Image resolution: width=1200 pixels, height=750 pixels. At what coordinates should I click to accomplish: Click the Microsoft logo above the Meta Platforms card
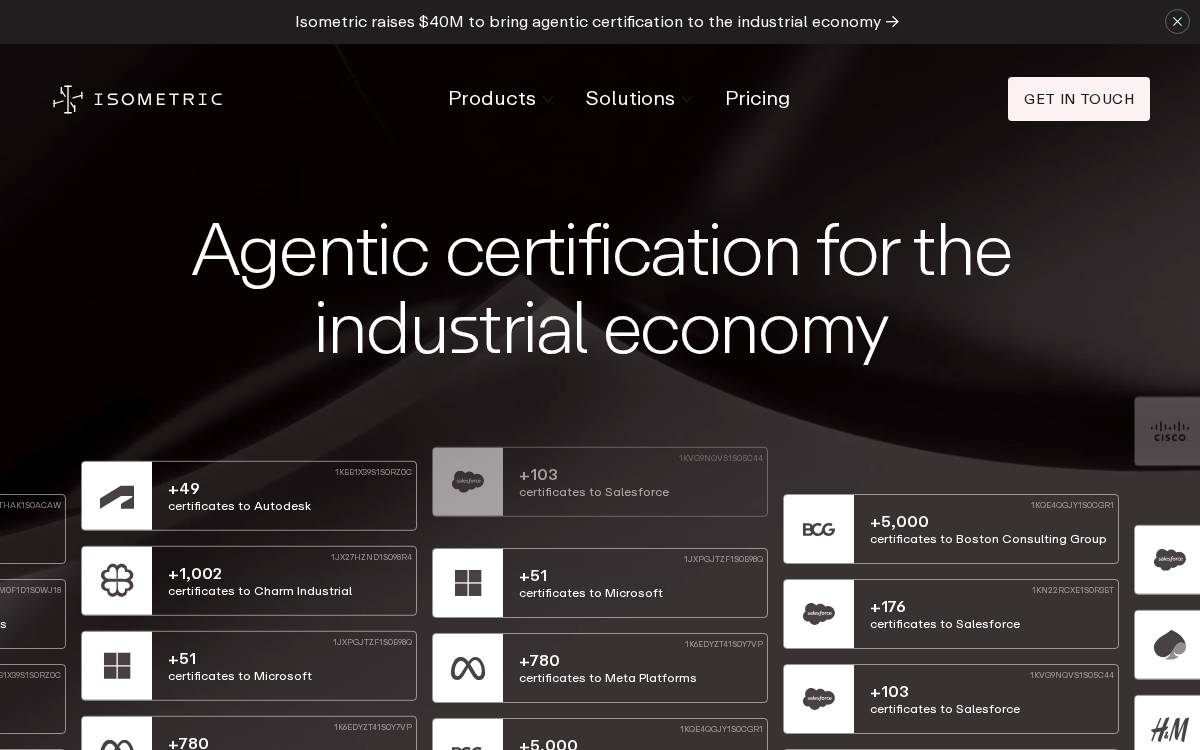point(468,583)
